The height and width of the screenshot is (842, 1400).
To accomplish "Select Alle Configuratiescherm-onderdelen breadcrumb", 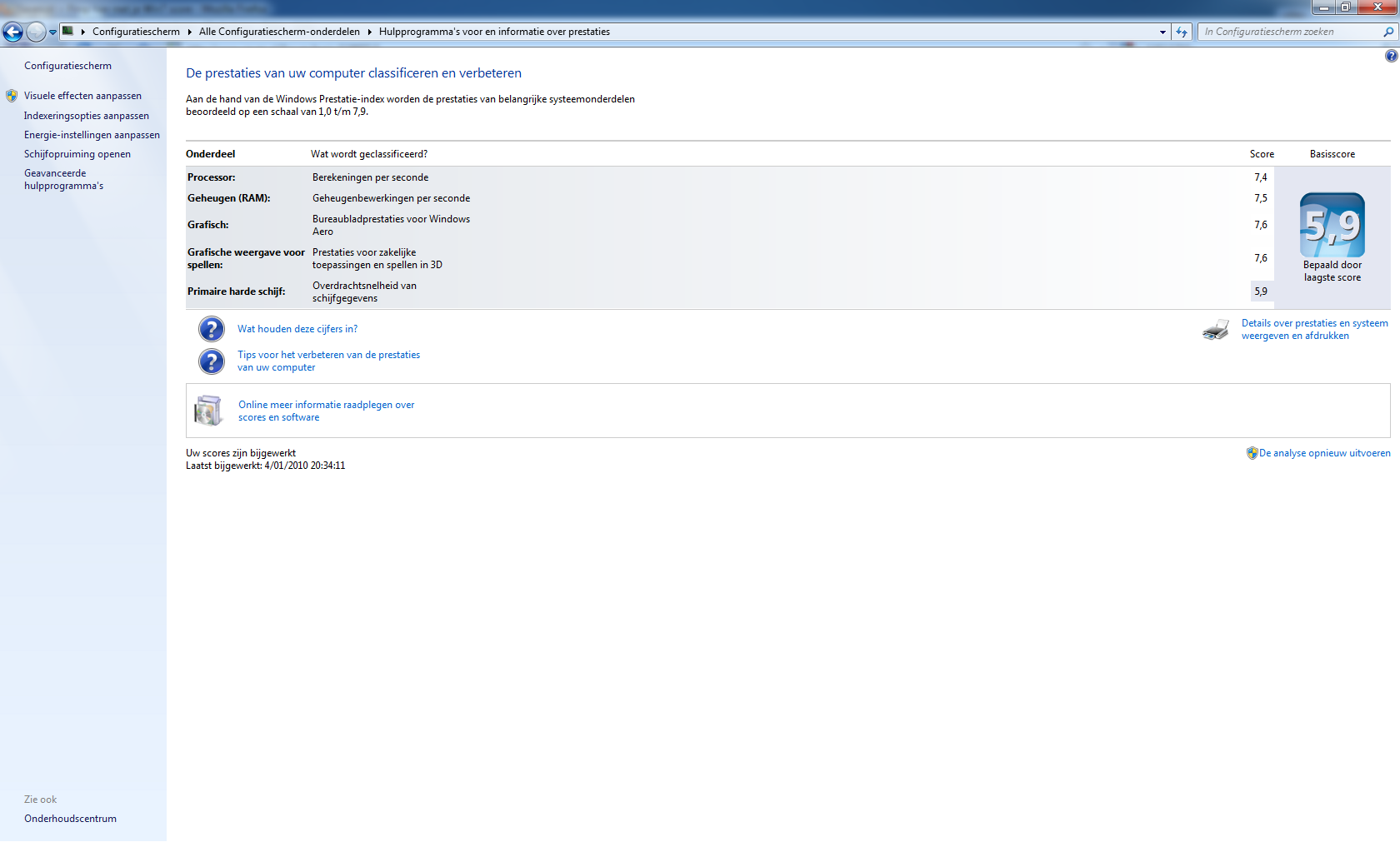I will [279, 32].
